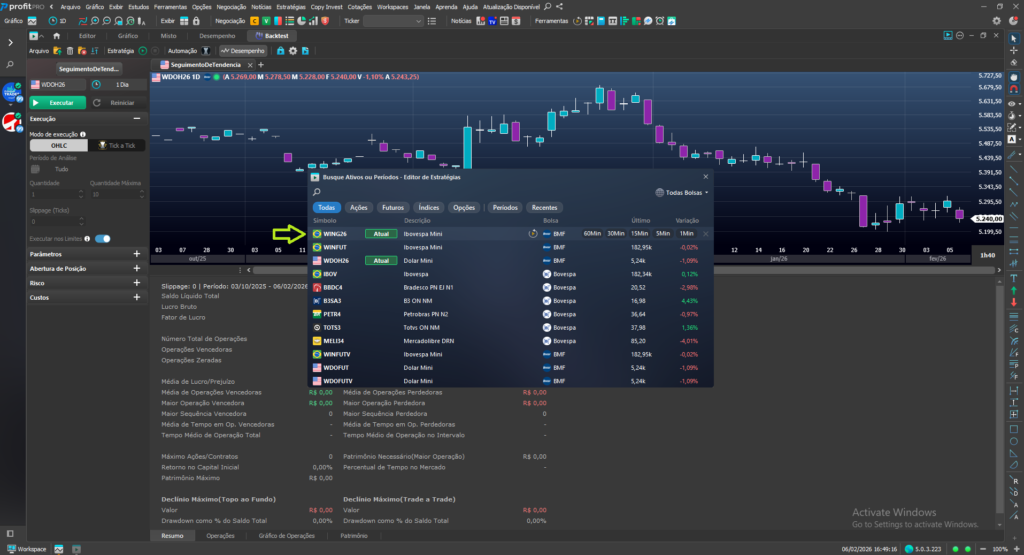This screenshot has width=1024, height=555.
Task: Switch to the Futuros filter tab
Action: pos(392,207)
